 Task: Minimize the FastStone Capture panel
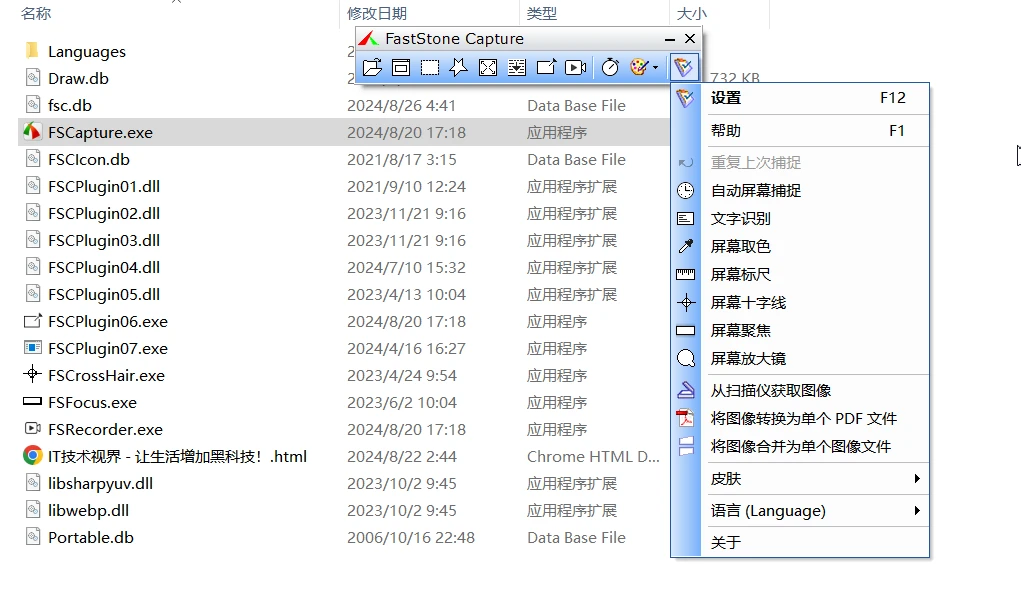tap(669, 39)
